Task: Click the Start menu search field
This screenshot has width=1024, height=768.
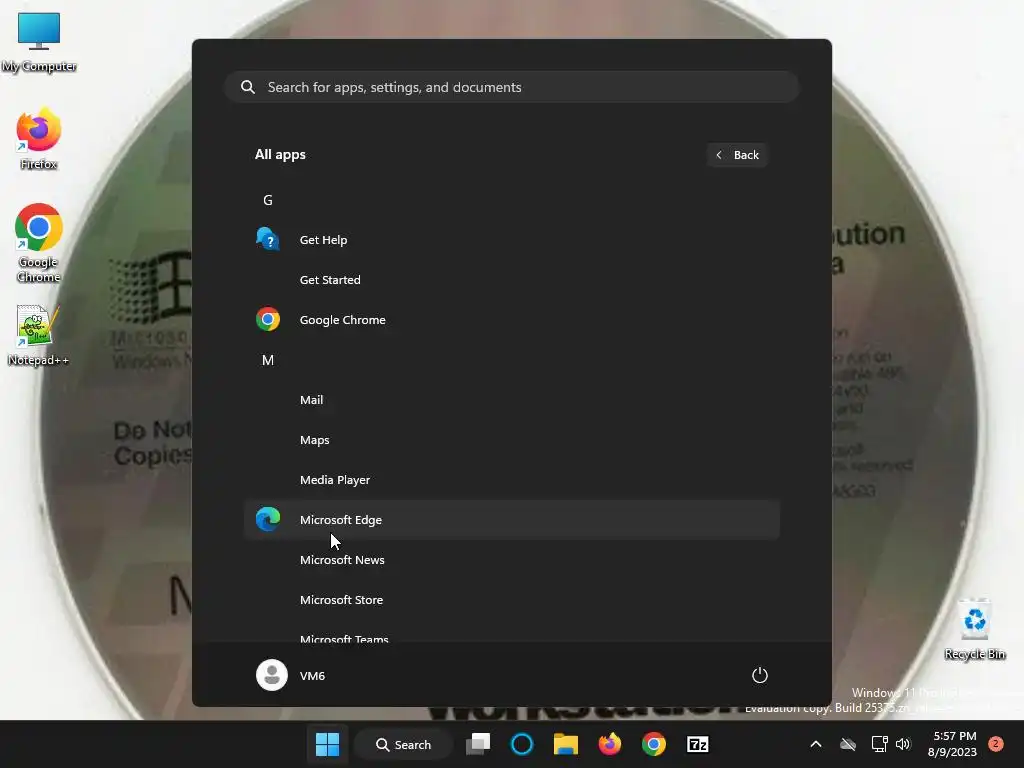Action: pyautogui.click(x=511, y=87)
